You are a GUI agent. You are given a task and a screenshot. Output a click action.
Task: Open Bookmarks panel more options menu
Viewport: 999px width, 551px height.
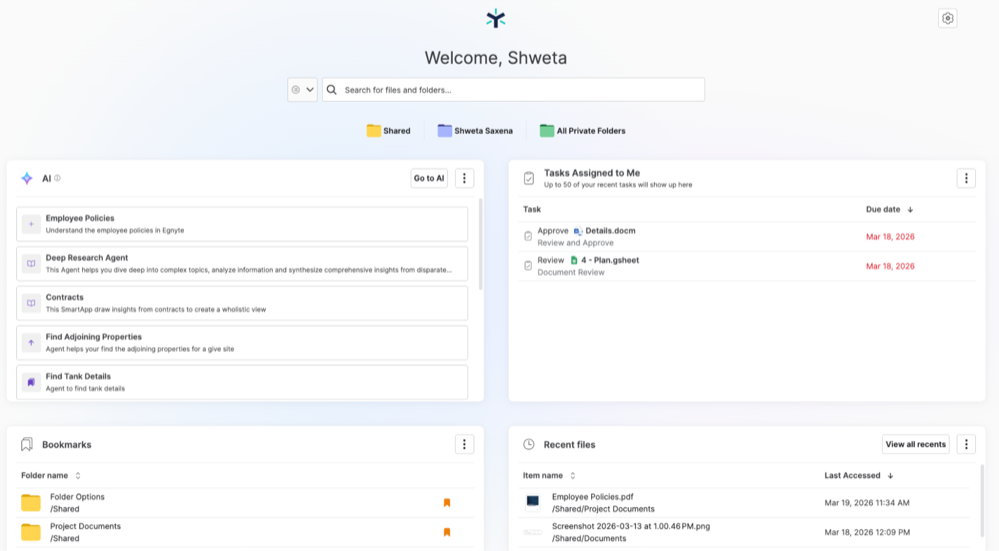[464, 444]
